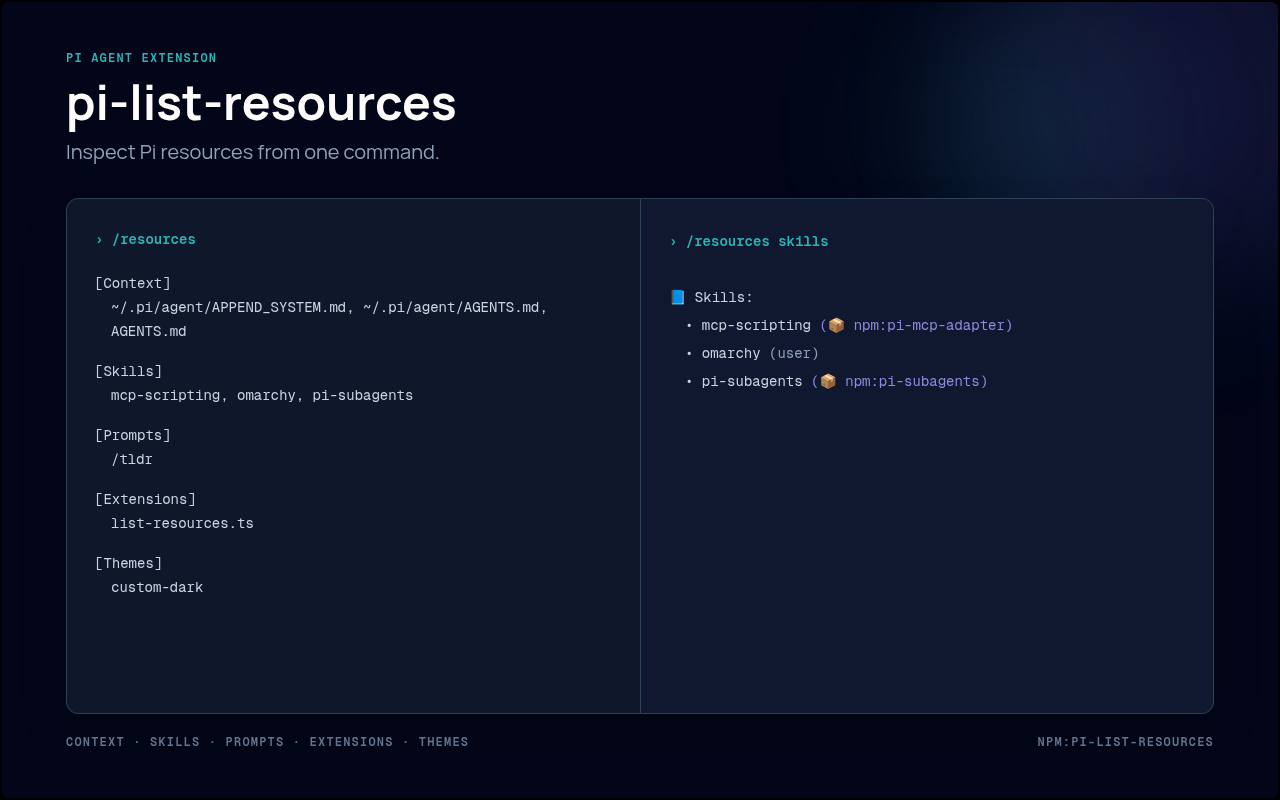
Task: Click "EXTENSIONS" in the footer
Action: (x=352, y=742)
